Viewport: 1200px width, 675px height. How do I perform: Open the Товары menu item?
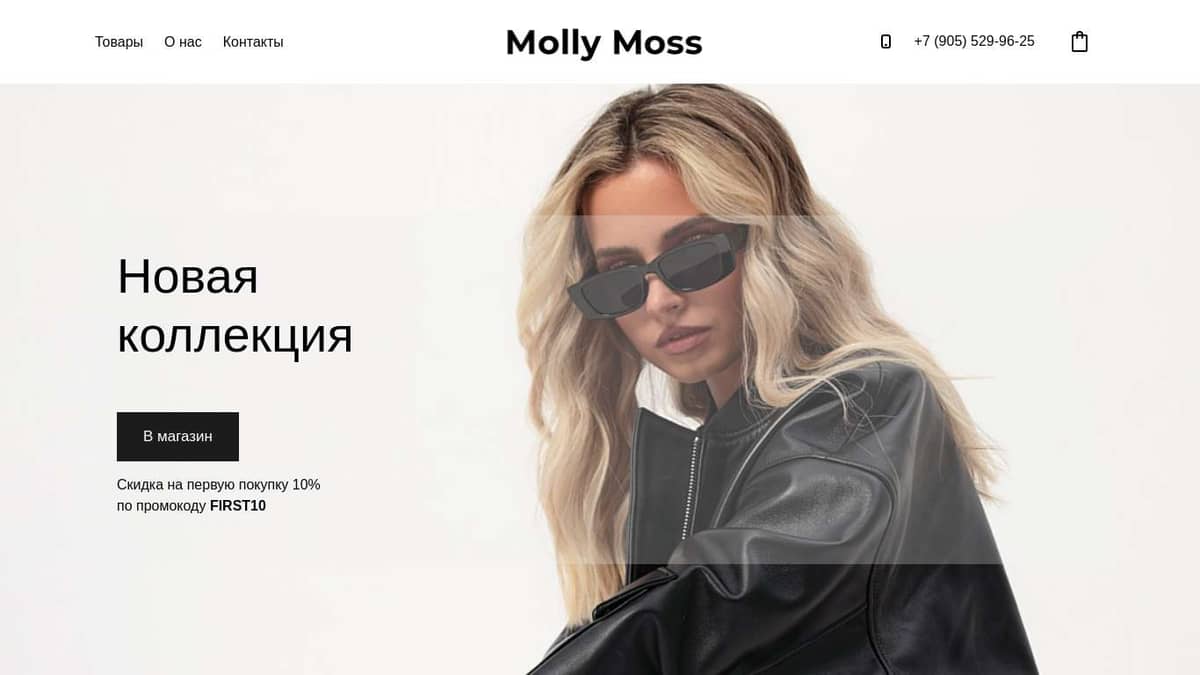pos(119,42)
